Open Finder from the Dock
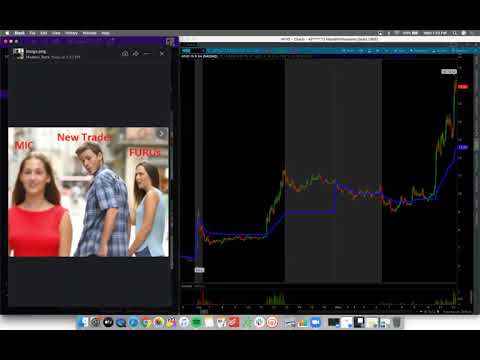480x360 pixels. [83, 322]
